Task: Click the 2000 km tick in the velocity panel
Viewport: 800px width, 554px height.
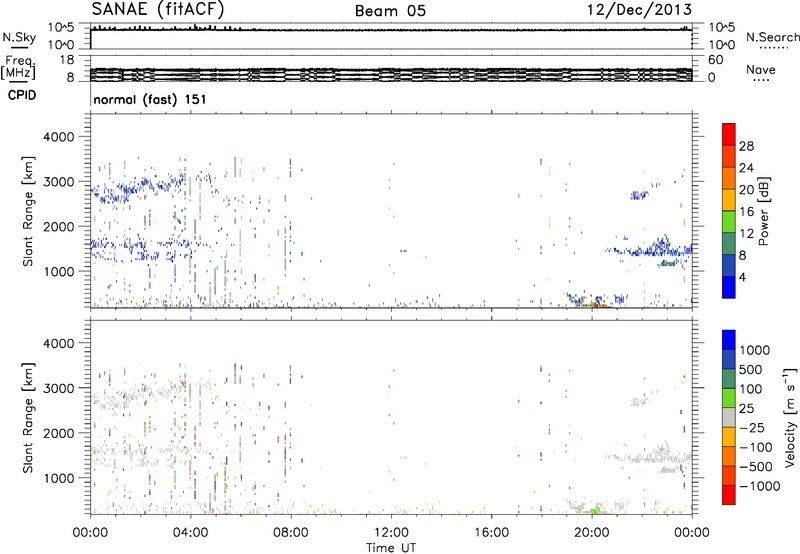Action: (58, 433)
